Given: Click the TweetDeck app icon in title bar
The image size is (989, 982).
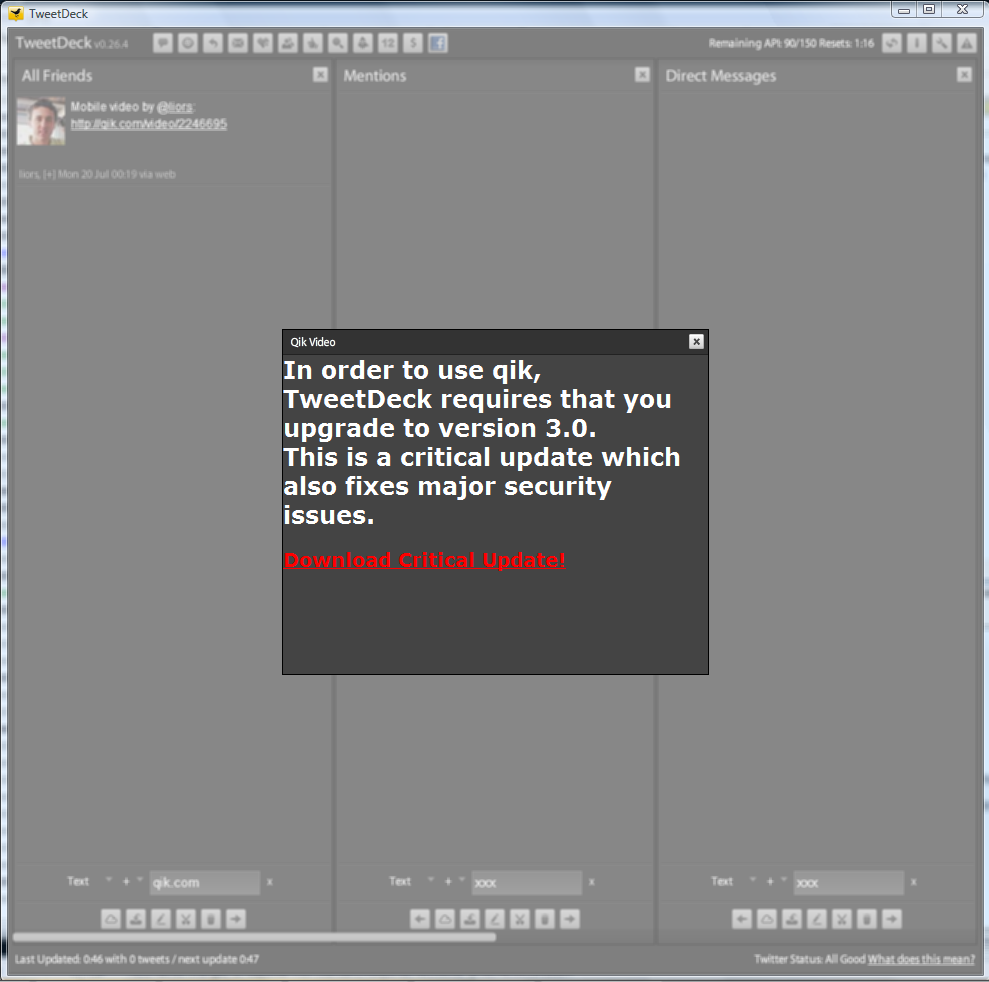Looking at the screenshot, I should [x=16, y=13].
